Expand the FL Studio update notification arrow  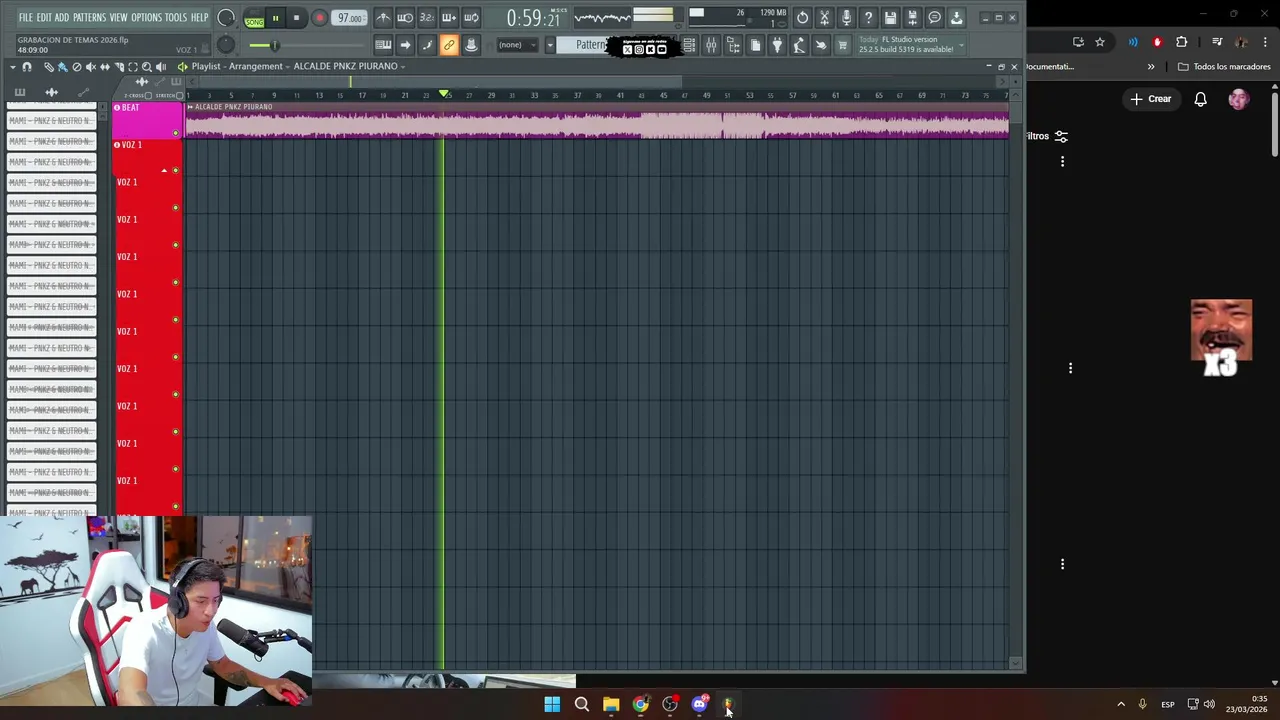961,45
